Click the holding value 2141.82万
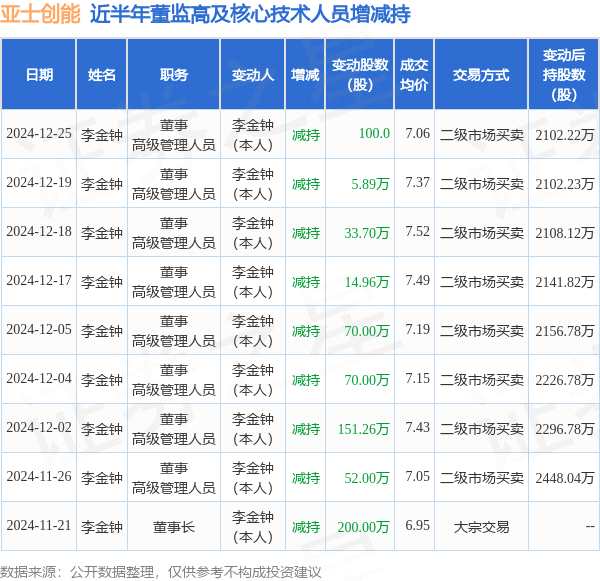 pyautogui.click(x=564, y=282)
